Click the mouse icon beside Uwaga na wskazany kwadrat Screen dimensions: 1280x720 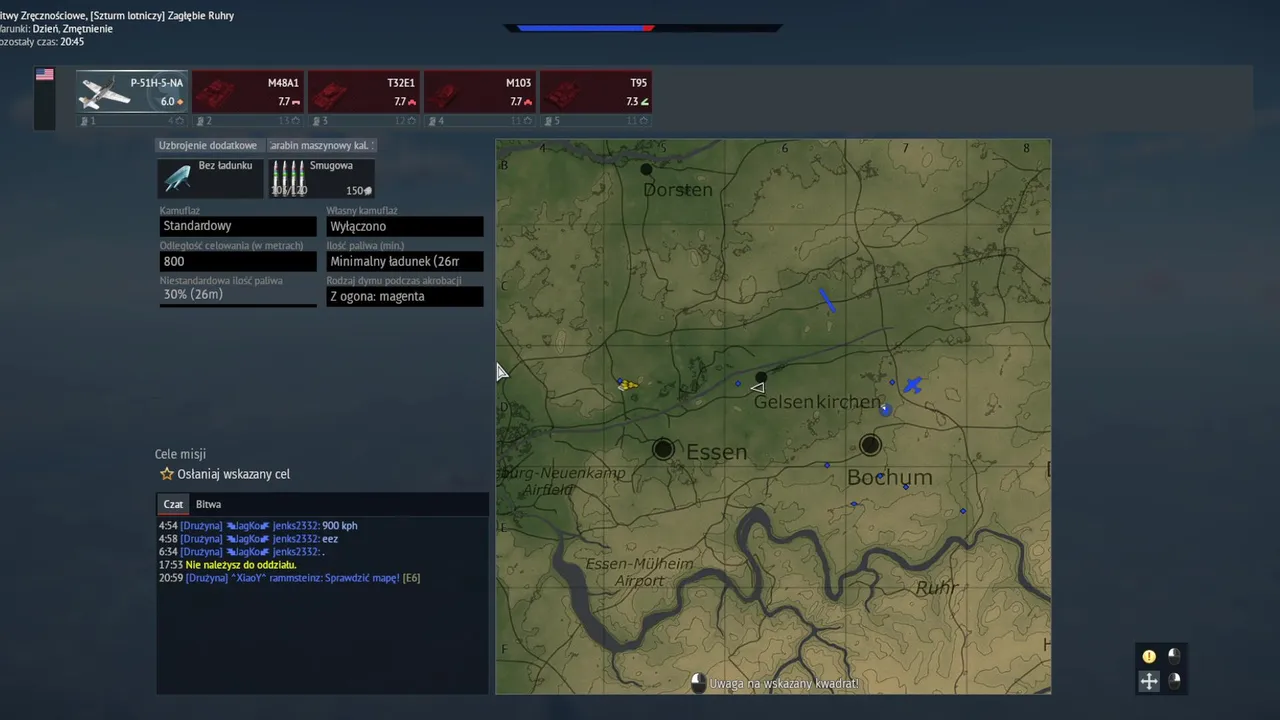698,683
